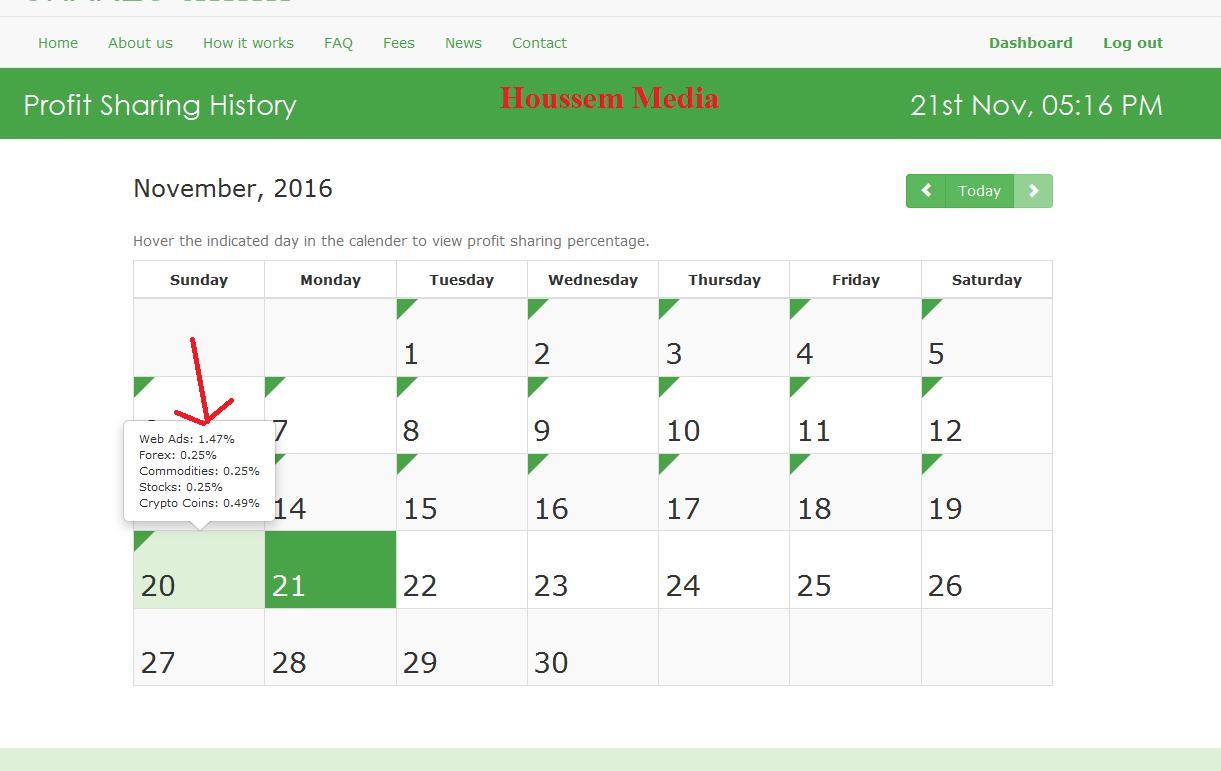Click the Thursday column header
Image resolution: width=1221 pixels, height=771 pixels.
click(x=724, y=280)
